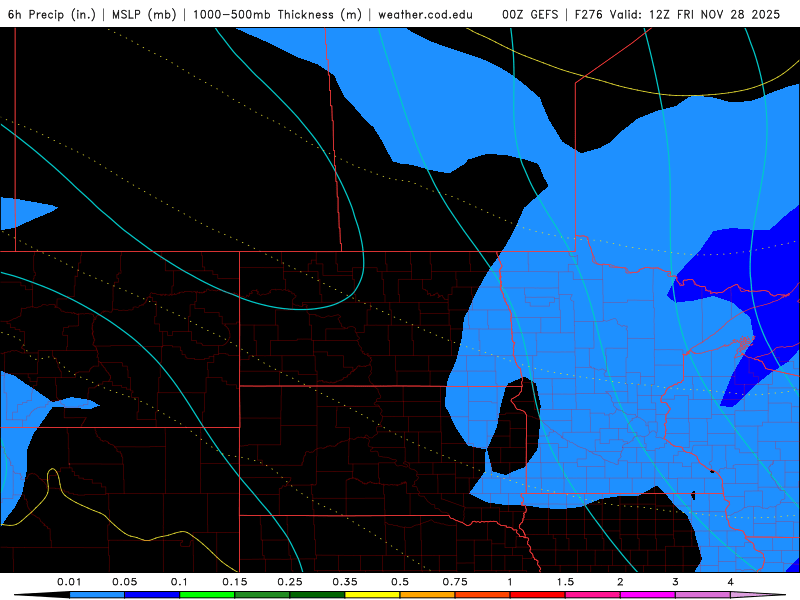Click the '2' legend value
This screenshot has height=600, width=800.
(x=620, y=582)
